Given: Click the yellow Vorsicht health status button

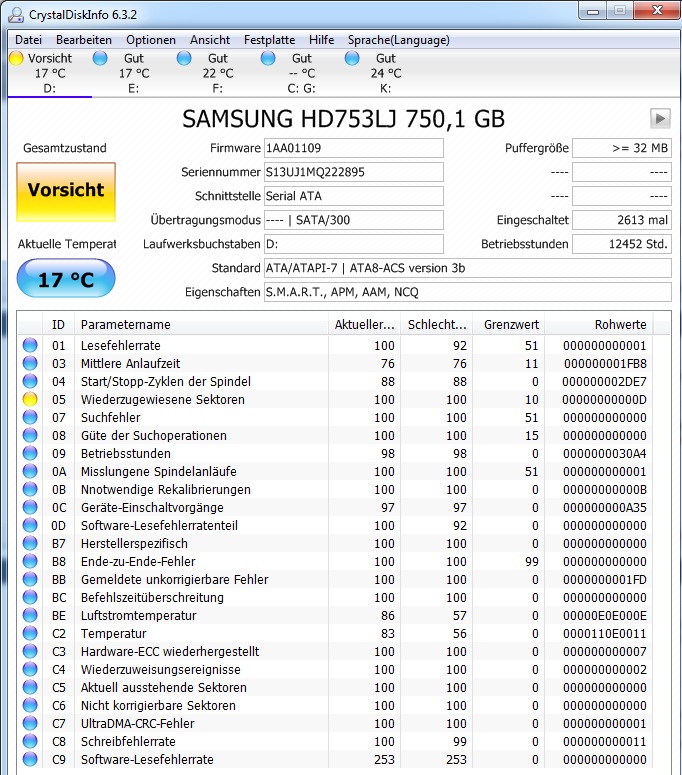Looking at the screenshot, I should [66, 191].
